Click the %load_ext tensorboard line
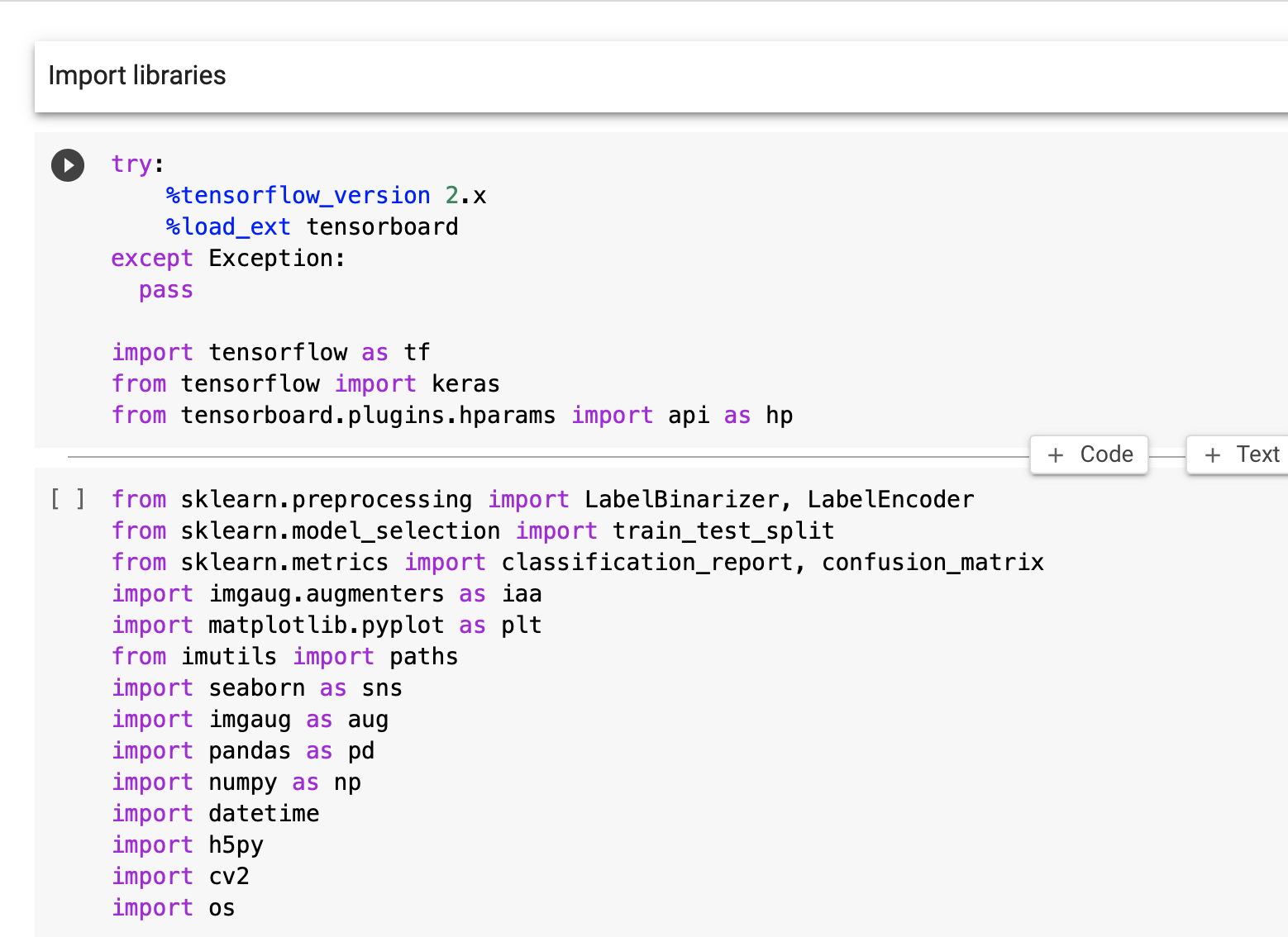The image size is (1288, 937). pos(312,226)
